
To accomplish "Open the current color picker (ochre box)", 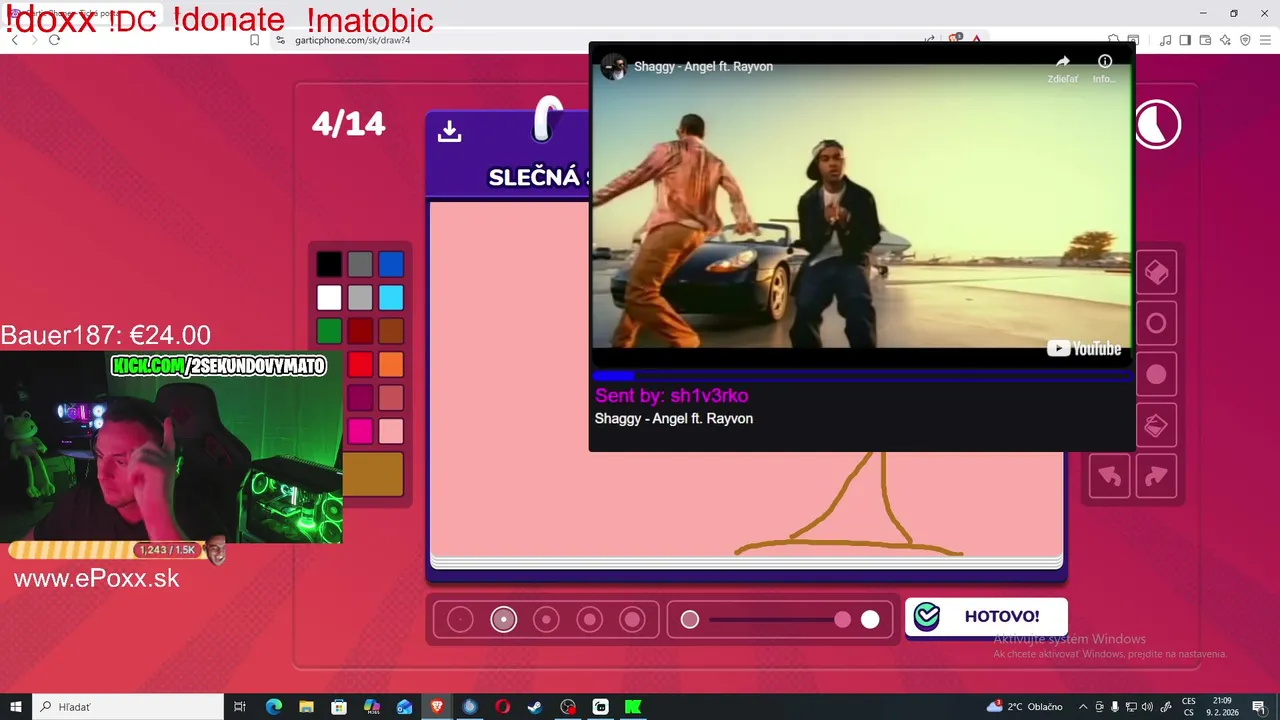I will click(373, 474).
